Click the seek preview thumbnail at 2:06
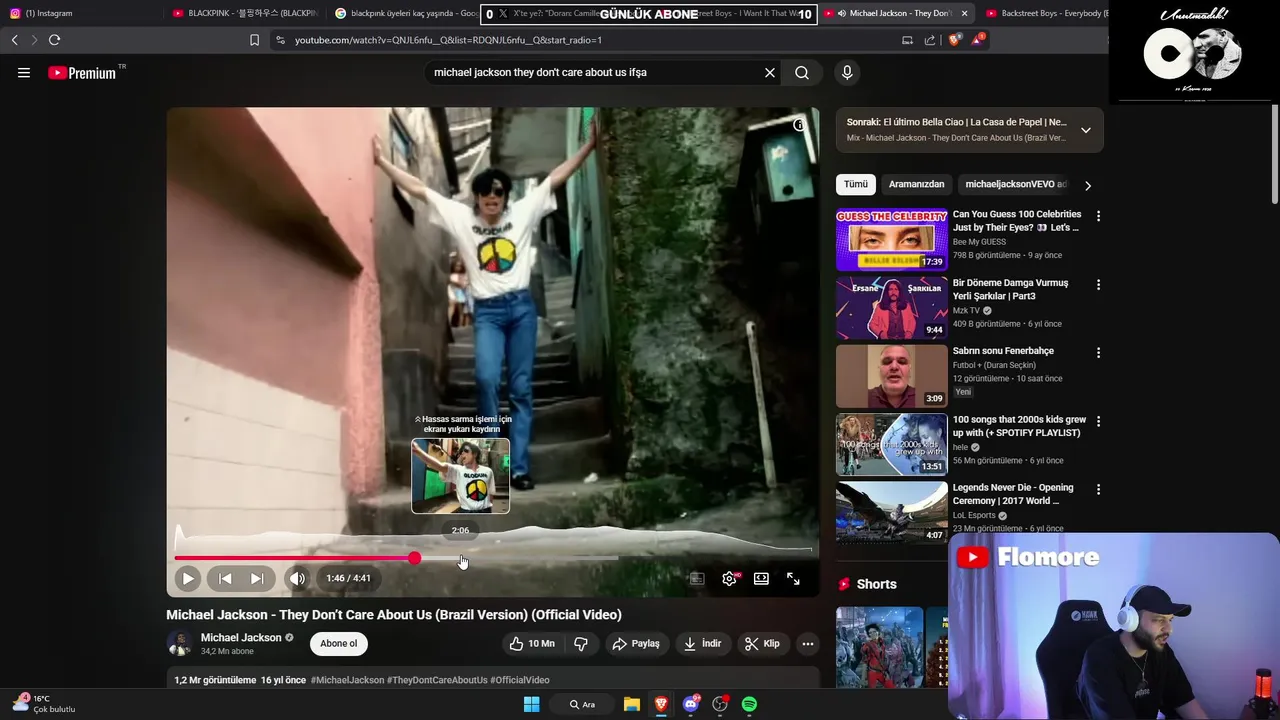This screenshot has height=720, width=1280. tap(460, 476)
